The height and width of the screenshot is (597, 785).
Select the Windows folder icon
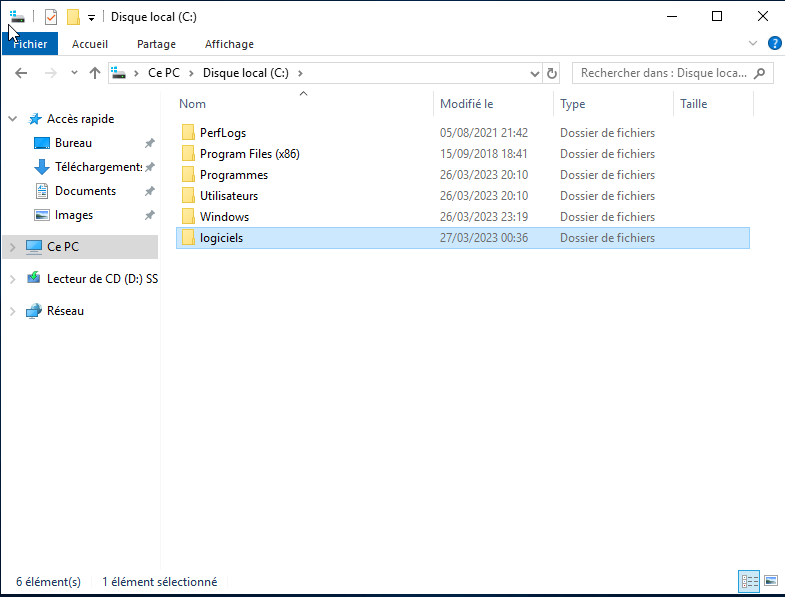click(187, 217)
